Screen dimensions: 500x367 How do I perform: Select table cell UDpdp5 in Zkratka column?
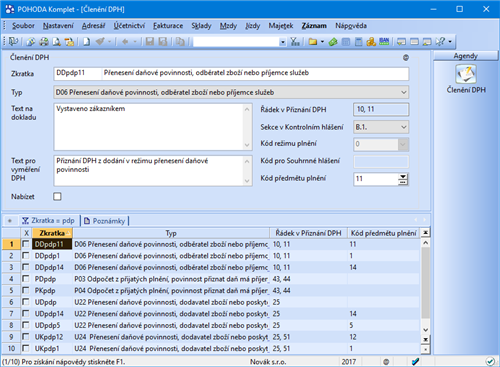(x=52, y=325)
